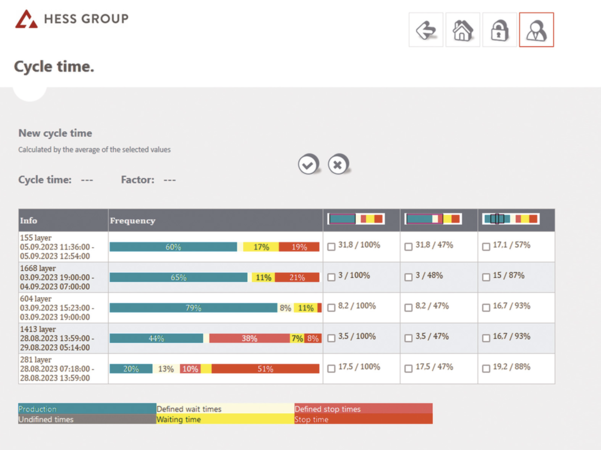Check the 15 / 87% checkbox
The height and width of the screenshot is (450, 601).
pos(486,277)
